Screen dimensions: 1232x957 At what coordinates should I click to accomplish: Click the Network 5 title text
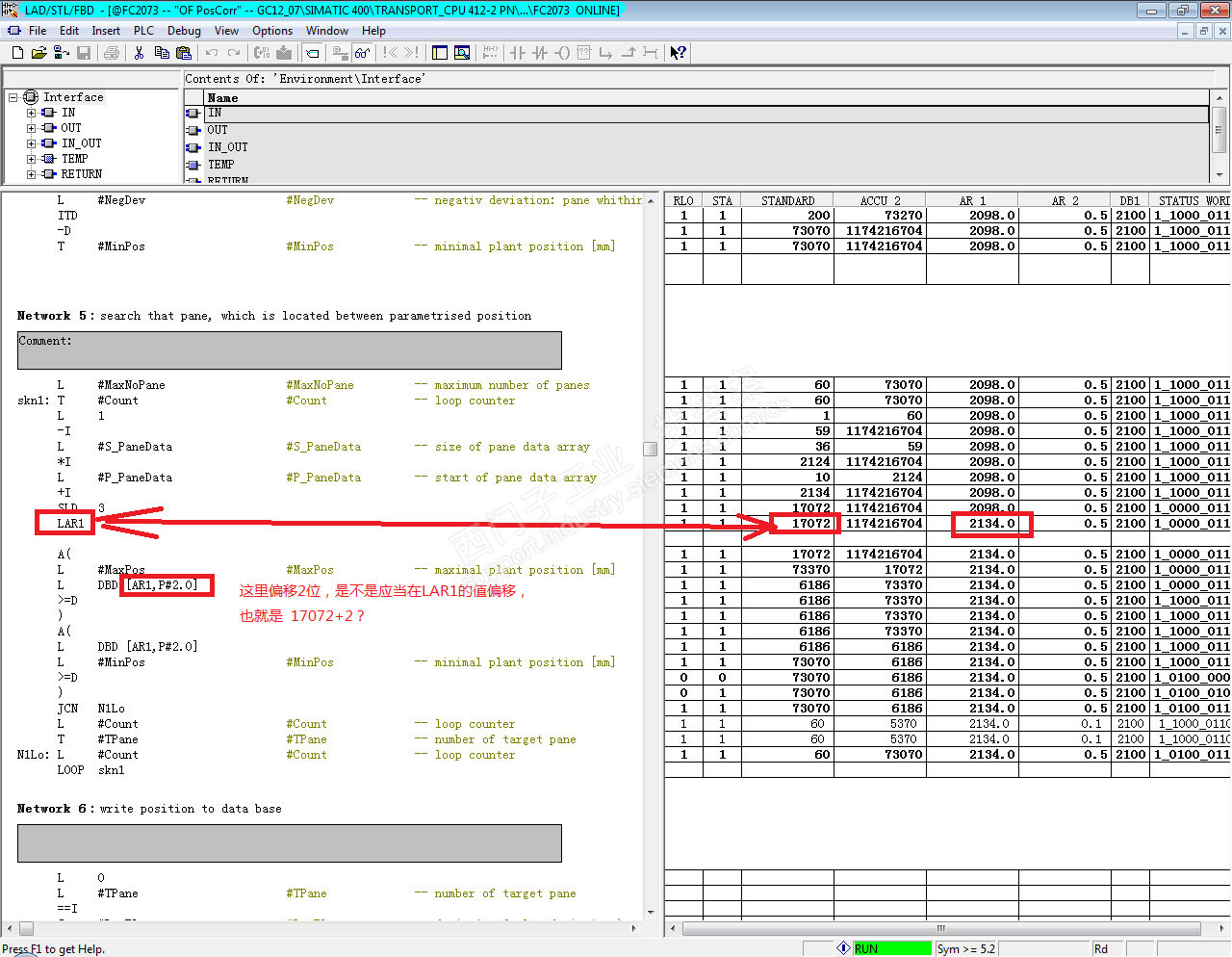(274, 316)
